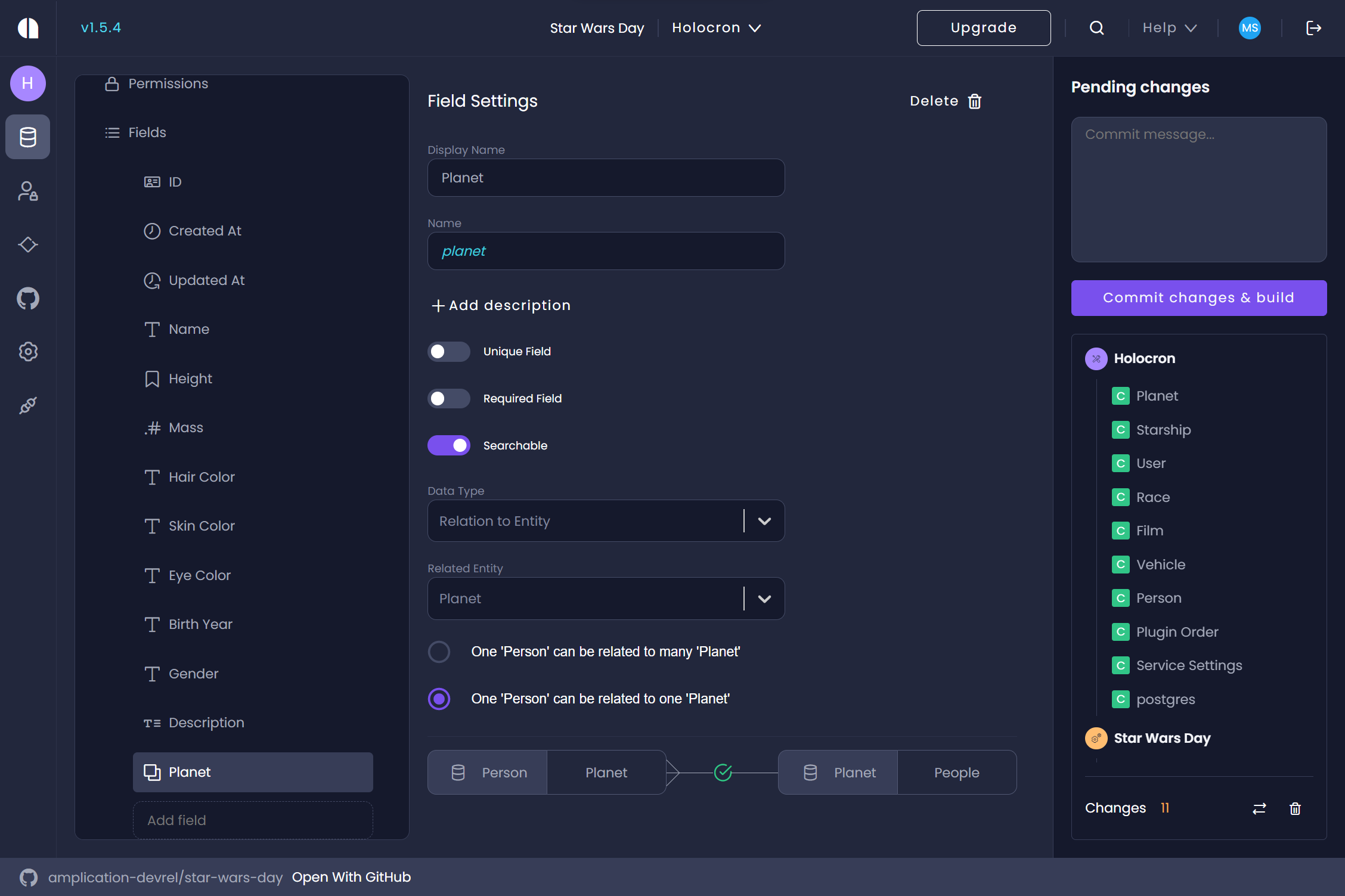This screenshot has height=896, width=1345.
Task: Select the Mass field
Action: click(x=253, y=428)
